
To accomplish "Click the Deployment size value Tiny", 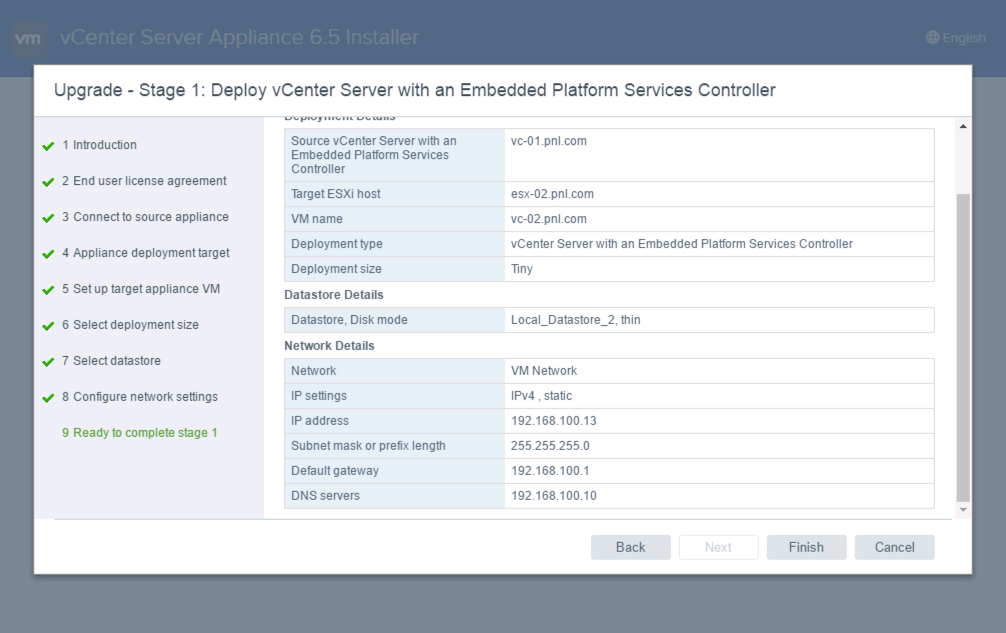I will 522,269.
